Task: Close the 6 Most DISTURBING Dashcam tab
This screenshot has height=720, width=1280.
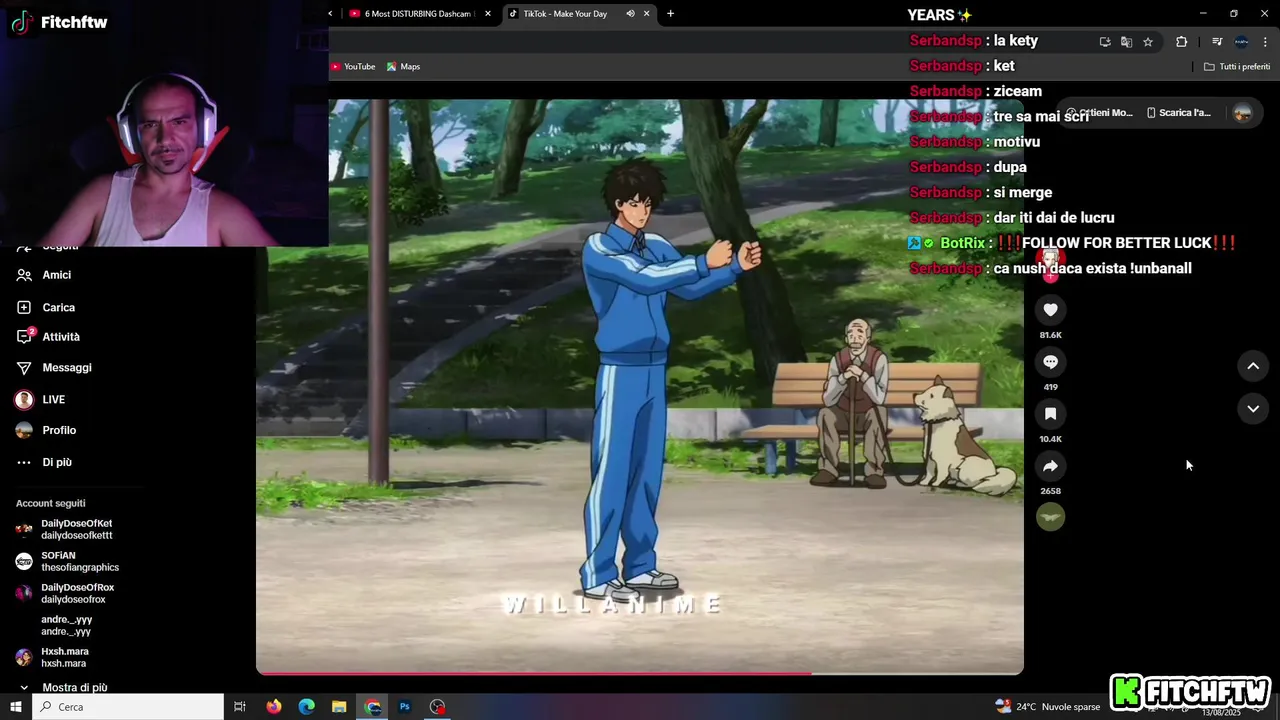Action: [x=488, y=14]
